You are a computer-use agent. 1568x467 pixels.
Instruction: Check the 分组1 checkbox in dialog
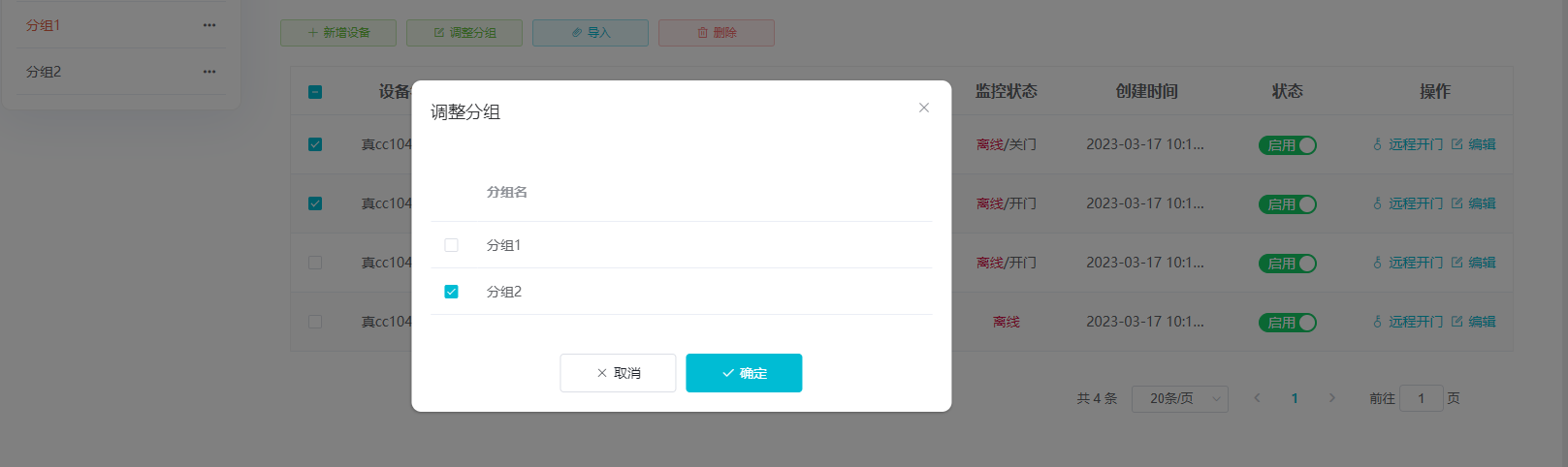(x=451, y=245)
